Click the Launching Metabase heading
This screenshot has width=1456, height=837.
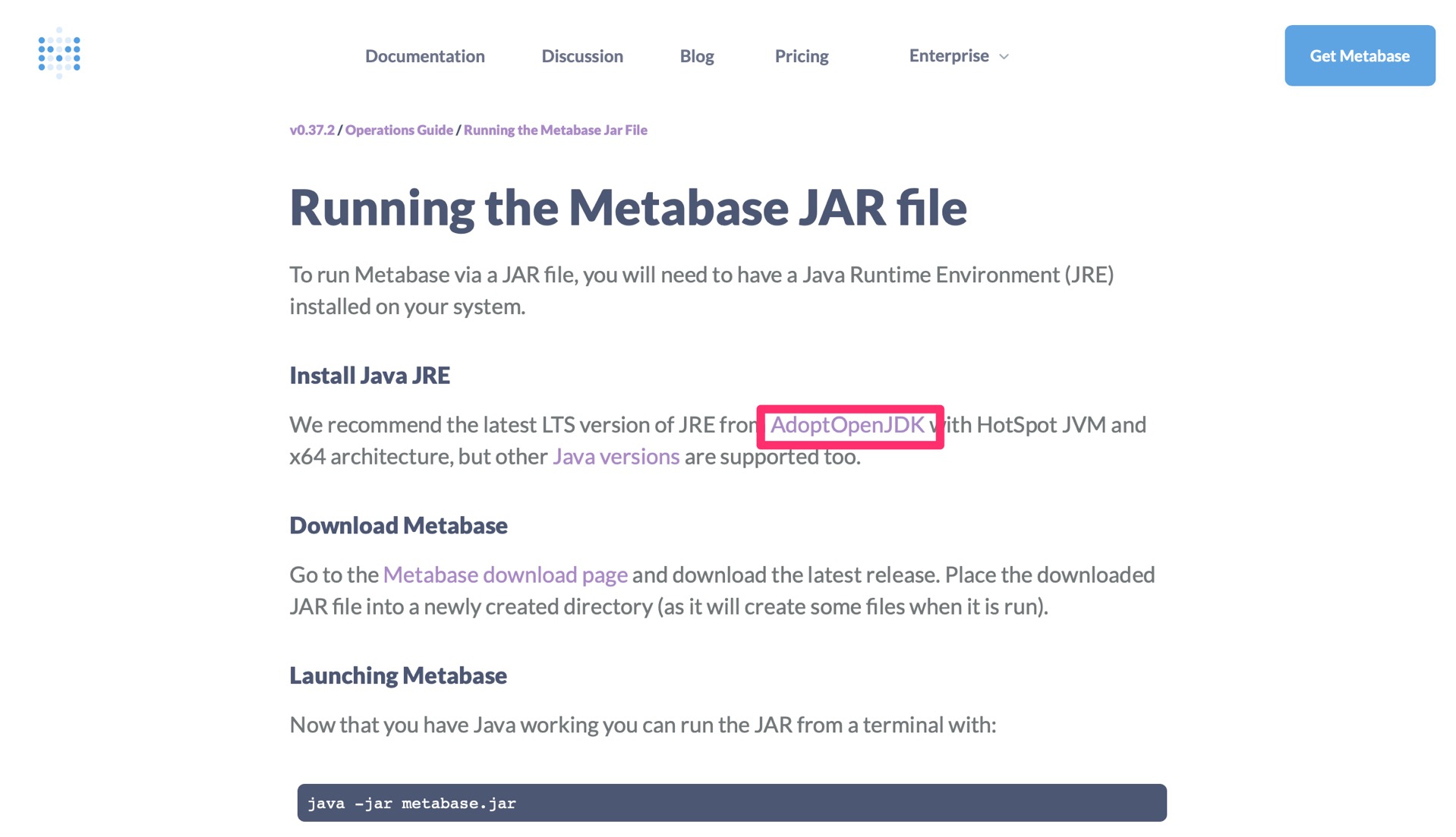click(x=398, y=675)
